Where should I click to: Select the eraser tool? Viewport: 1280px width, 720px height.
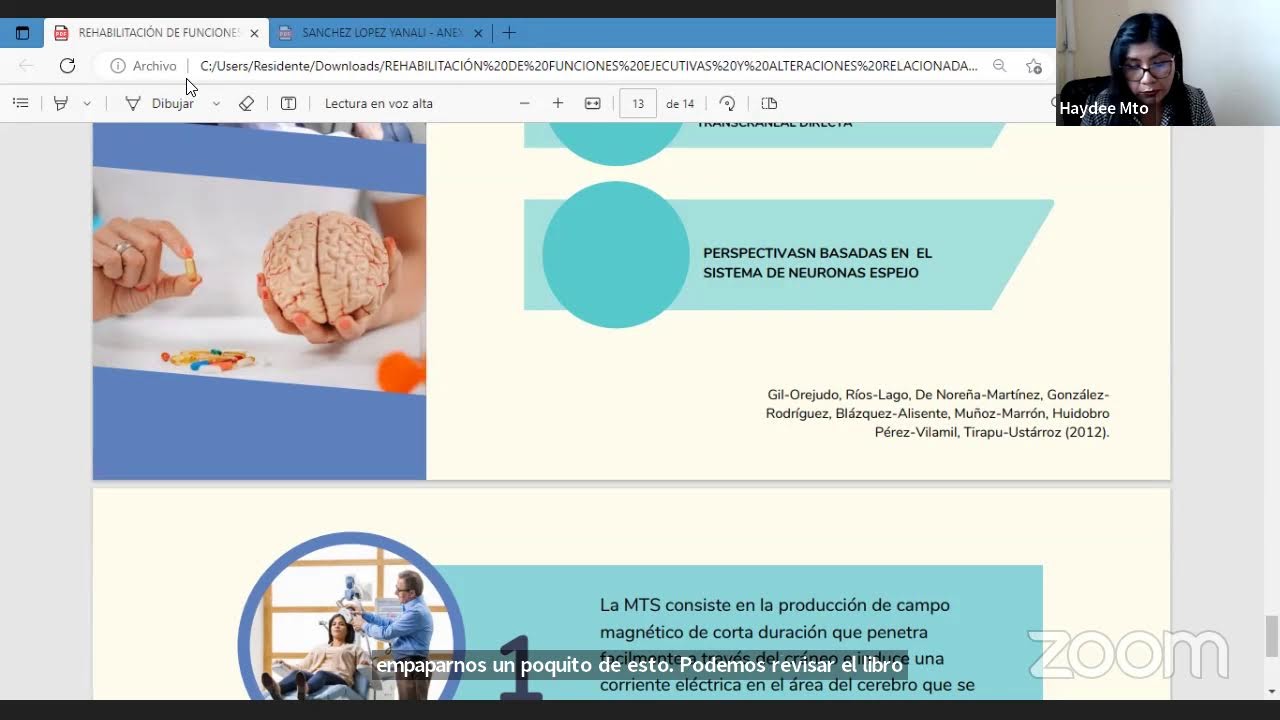coord(246,103)
